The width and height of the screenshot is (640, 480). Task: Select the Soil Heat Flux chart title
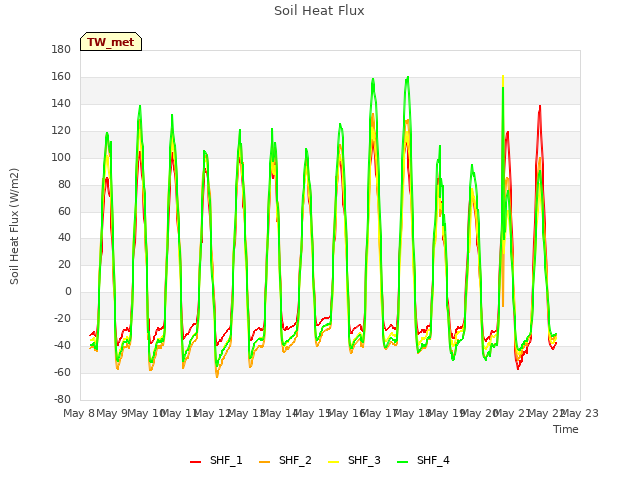[319, 11]
